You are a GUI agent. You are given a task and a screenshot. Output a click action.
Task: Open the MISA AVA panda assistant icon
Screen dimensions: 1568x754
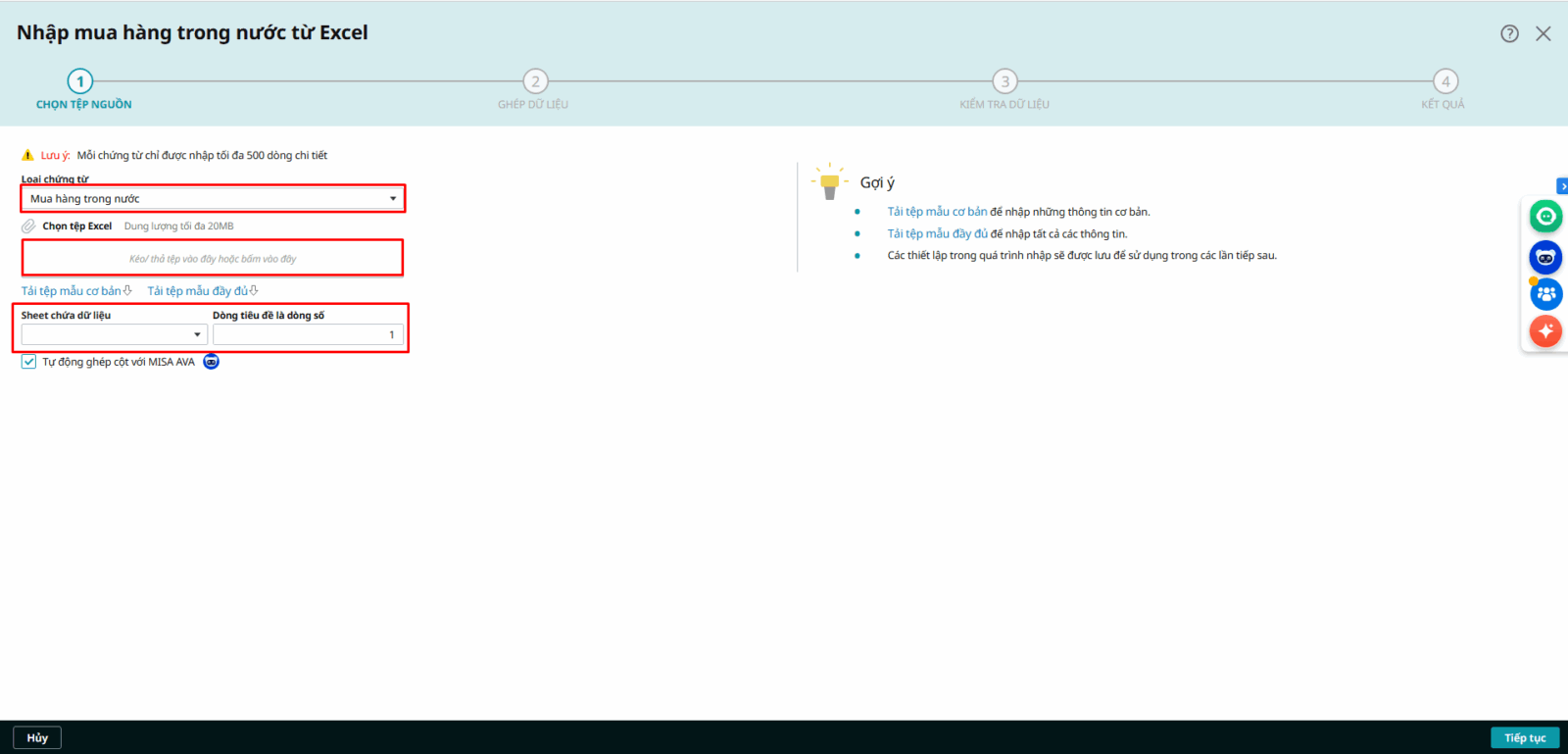coord(1545,257)
